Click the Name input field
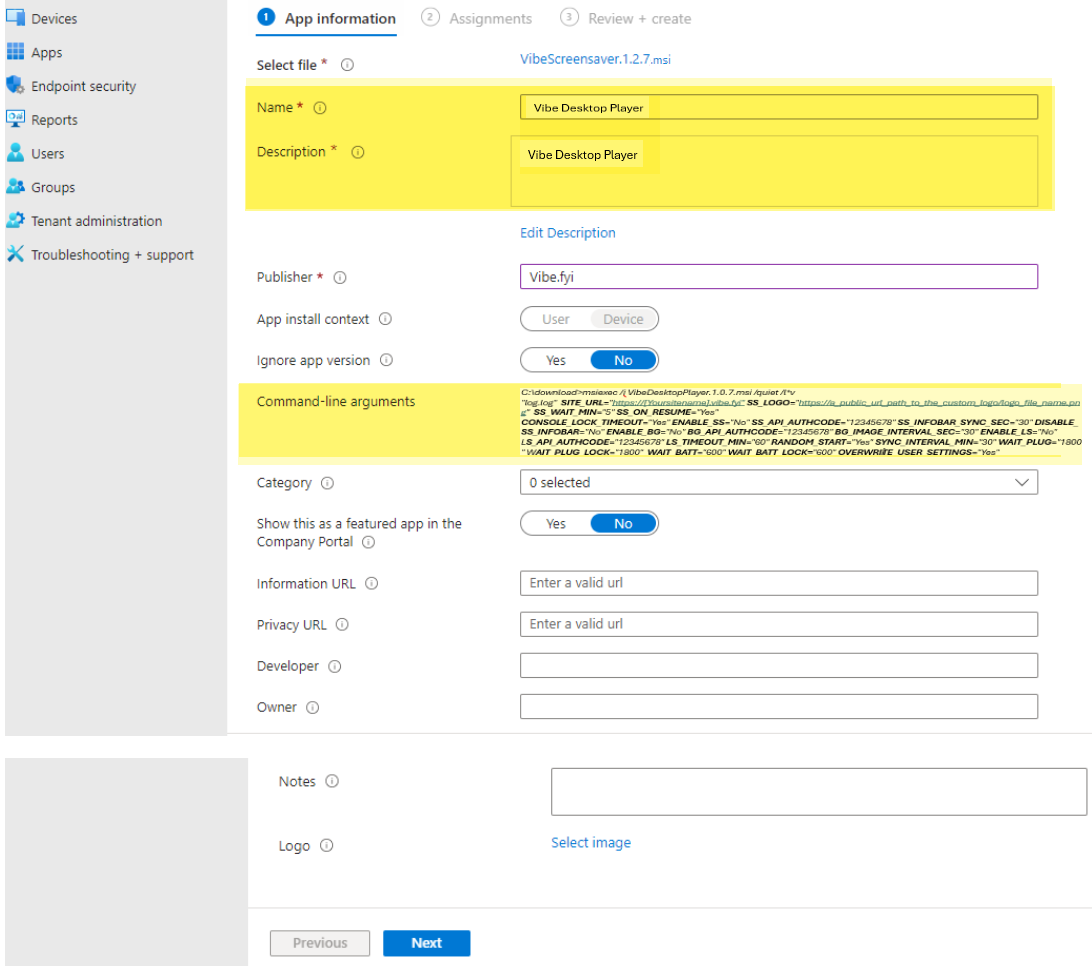Image resolution: width=1092 pixels, height=966 pixels. [x=779, y=107]
